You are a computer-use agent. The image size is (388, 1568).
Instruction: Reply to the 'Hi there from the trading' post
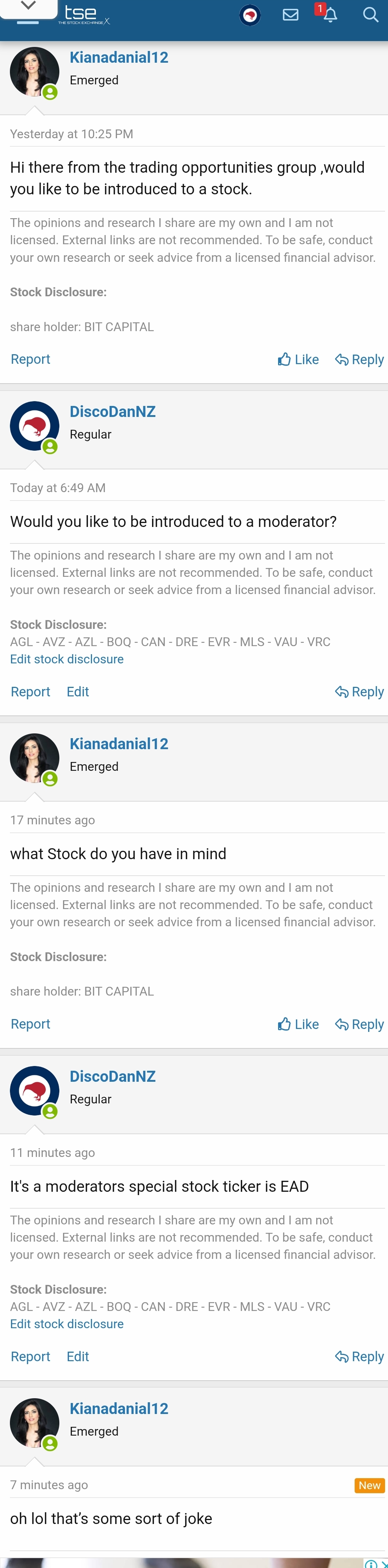click(x=359, y=360)
